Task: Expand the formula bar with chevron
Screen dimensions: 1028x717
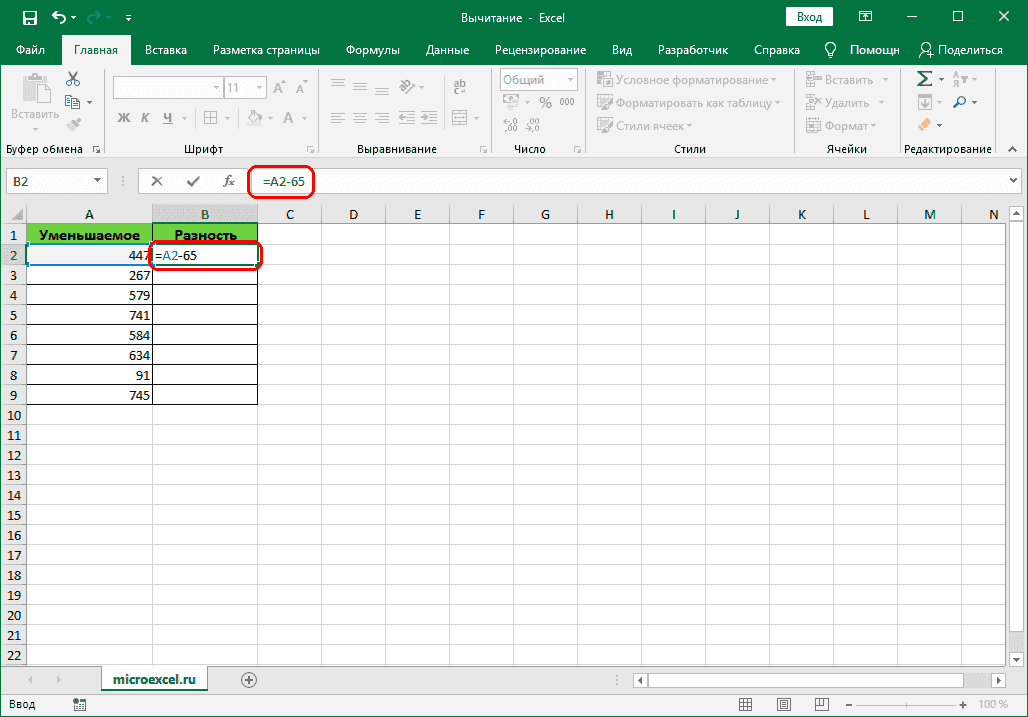Action: 1013,181
